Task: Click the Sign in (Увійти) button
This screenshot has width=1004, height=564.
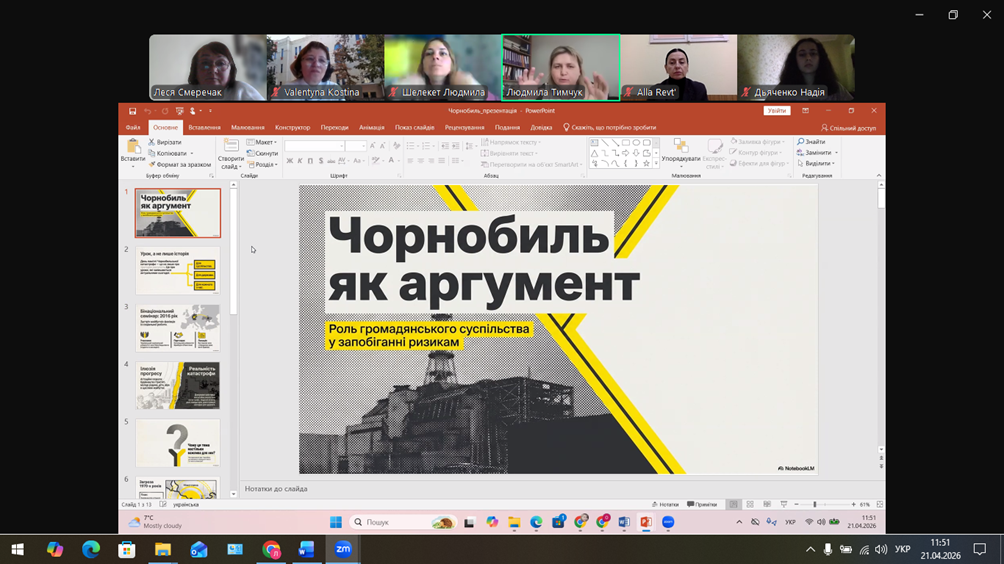Action: coord(776,111)
